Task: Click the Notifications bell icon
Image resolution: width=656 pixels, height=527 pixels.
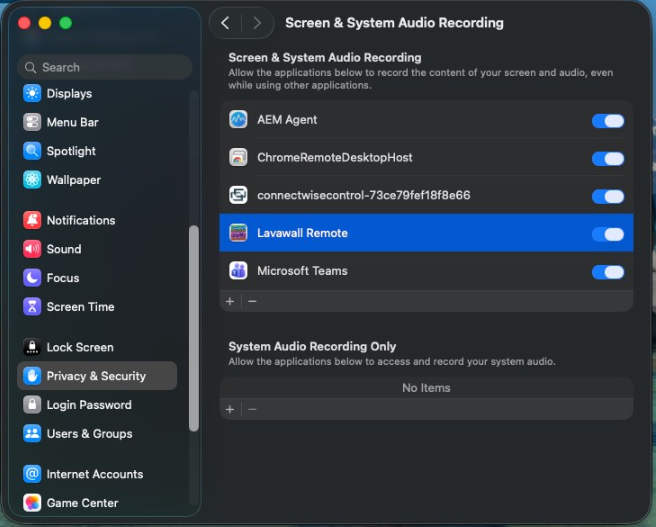Action: [x=32, y=220]
